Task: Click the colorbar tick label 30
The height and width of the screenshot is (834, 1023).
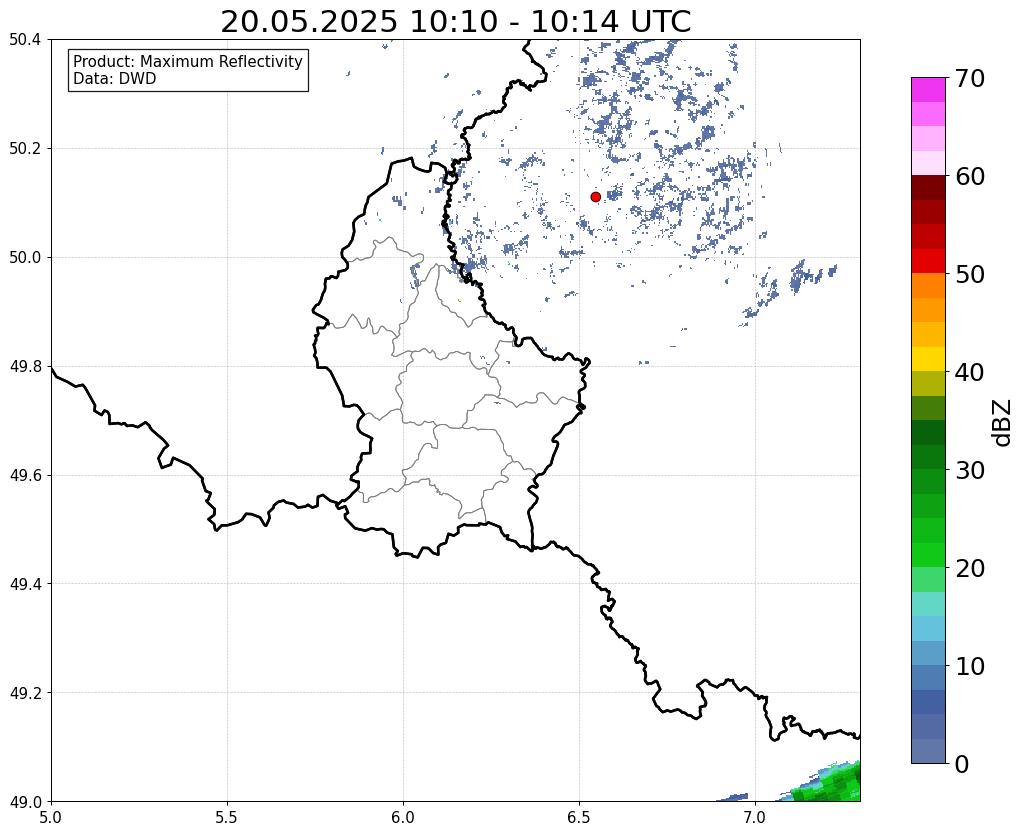Action: tap(970, 470)
